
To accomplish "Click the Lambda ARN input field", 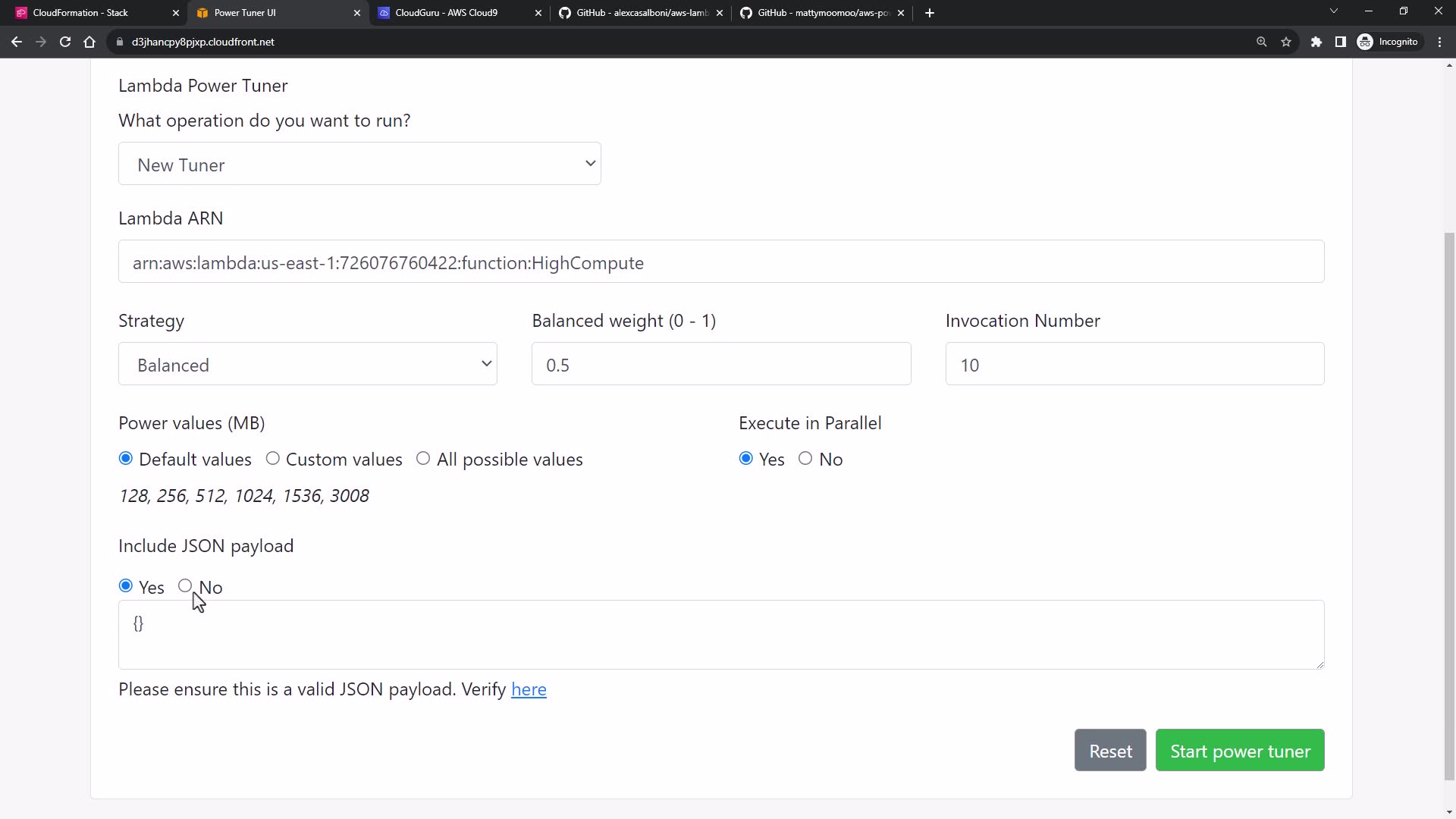I will pyautogui.click(x=720, y=262).
